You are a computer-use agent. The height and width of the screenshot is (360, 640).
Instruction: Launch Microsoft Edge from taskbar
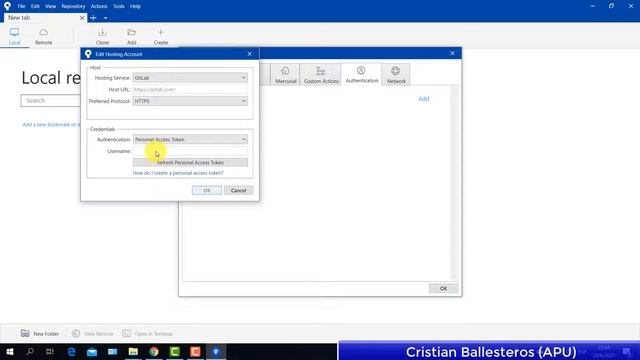coord(71,351)
